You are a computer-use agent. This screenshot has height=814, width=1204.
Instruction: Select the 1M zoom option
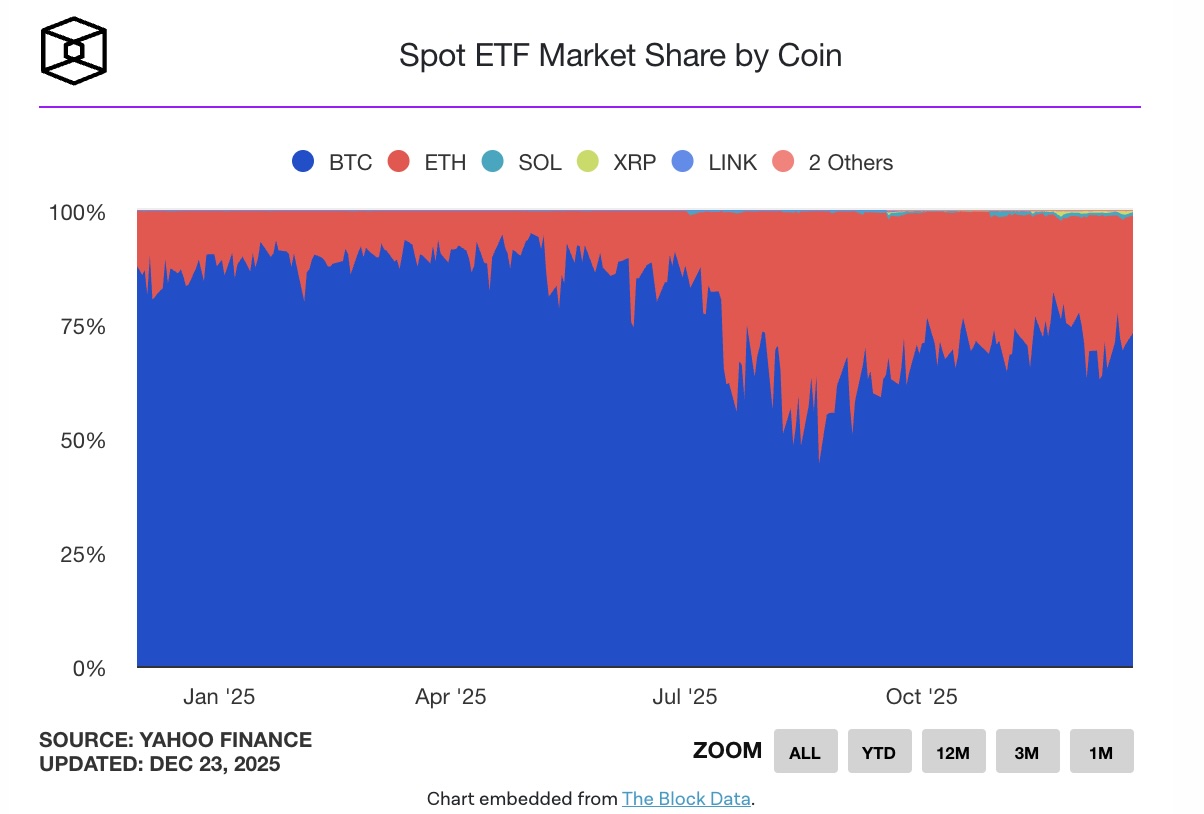pyautogui.click(x=1101, y=751)
